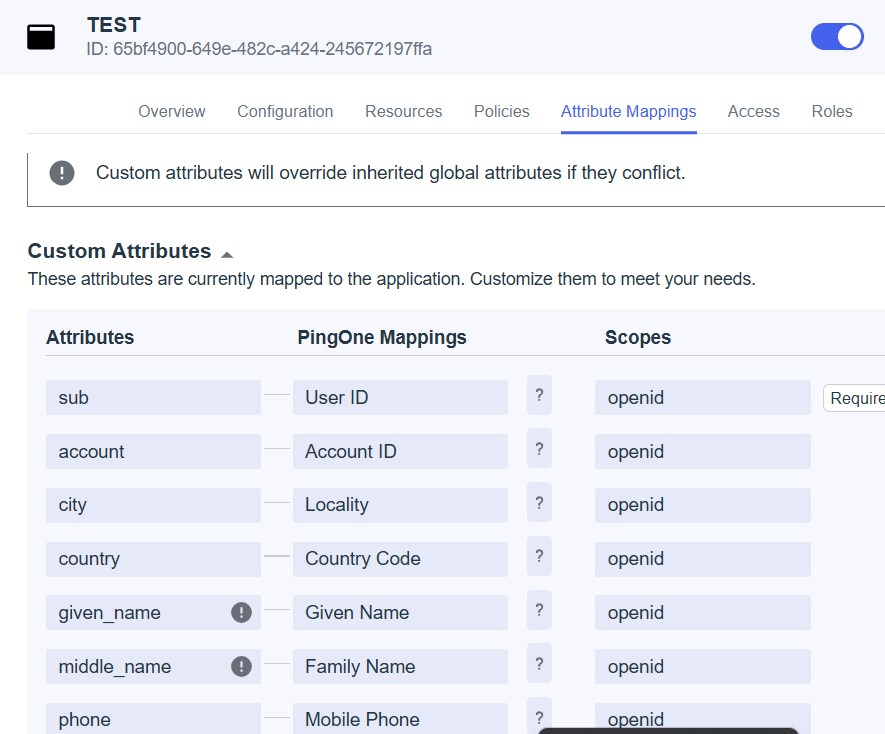
Task: Click the help icon beside Country Code
Action: point(539,557)
